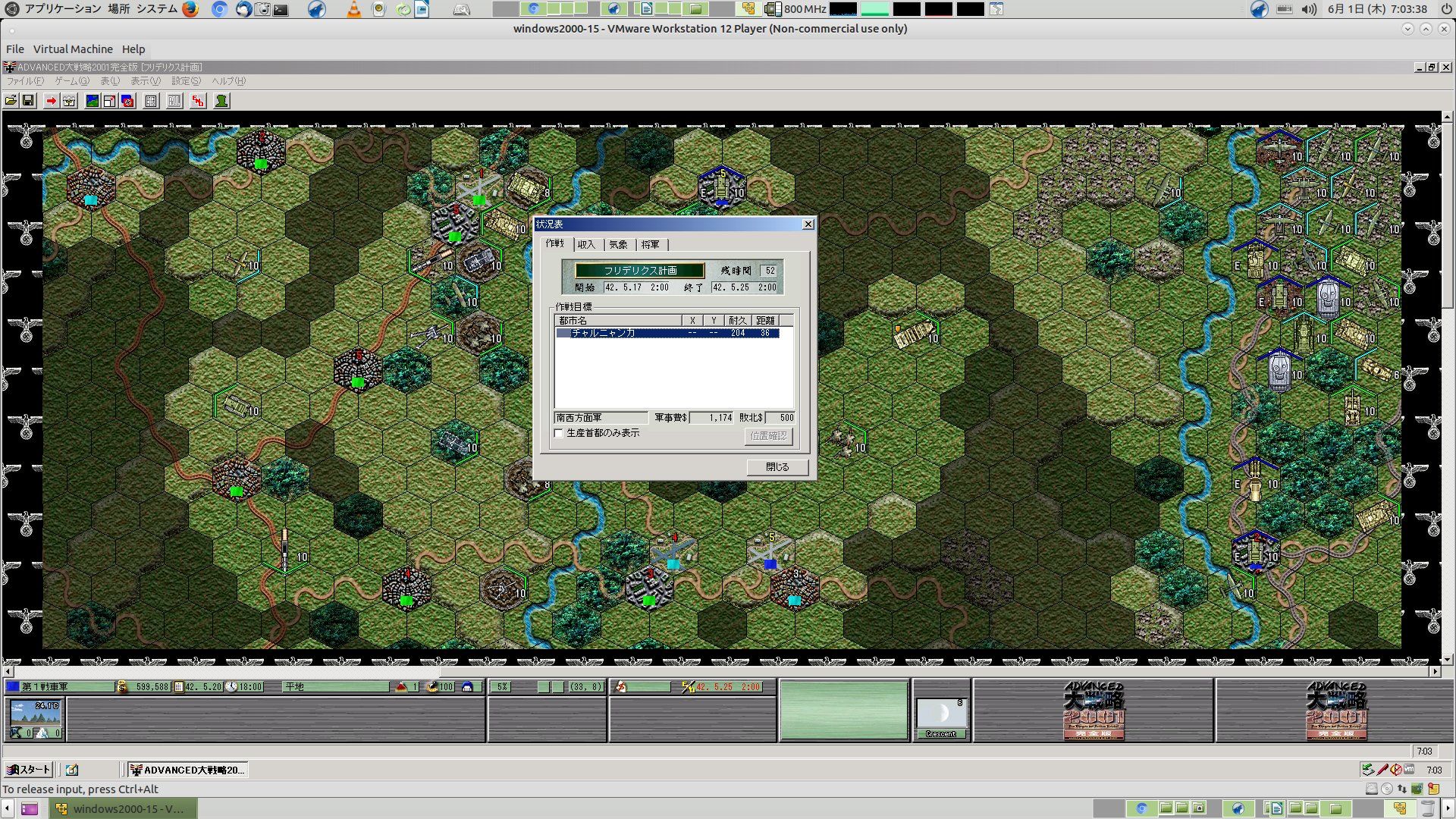Launch Firefox from the top panel
Viewport: 1456px width, 819px height.
coord(190,9)
